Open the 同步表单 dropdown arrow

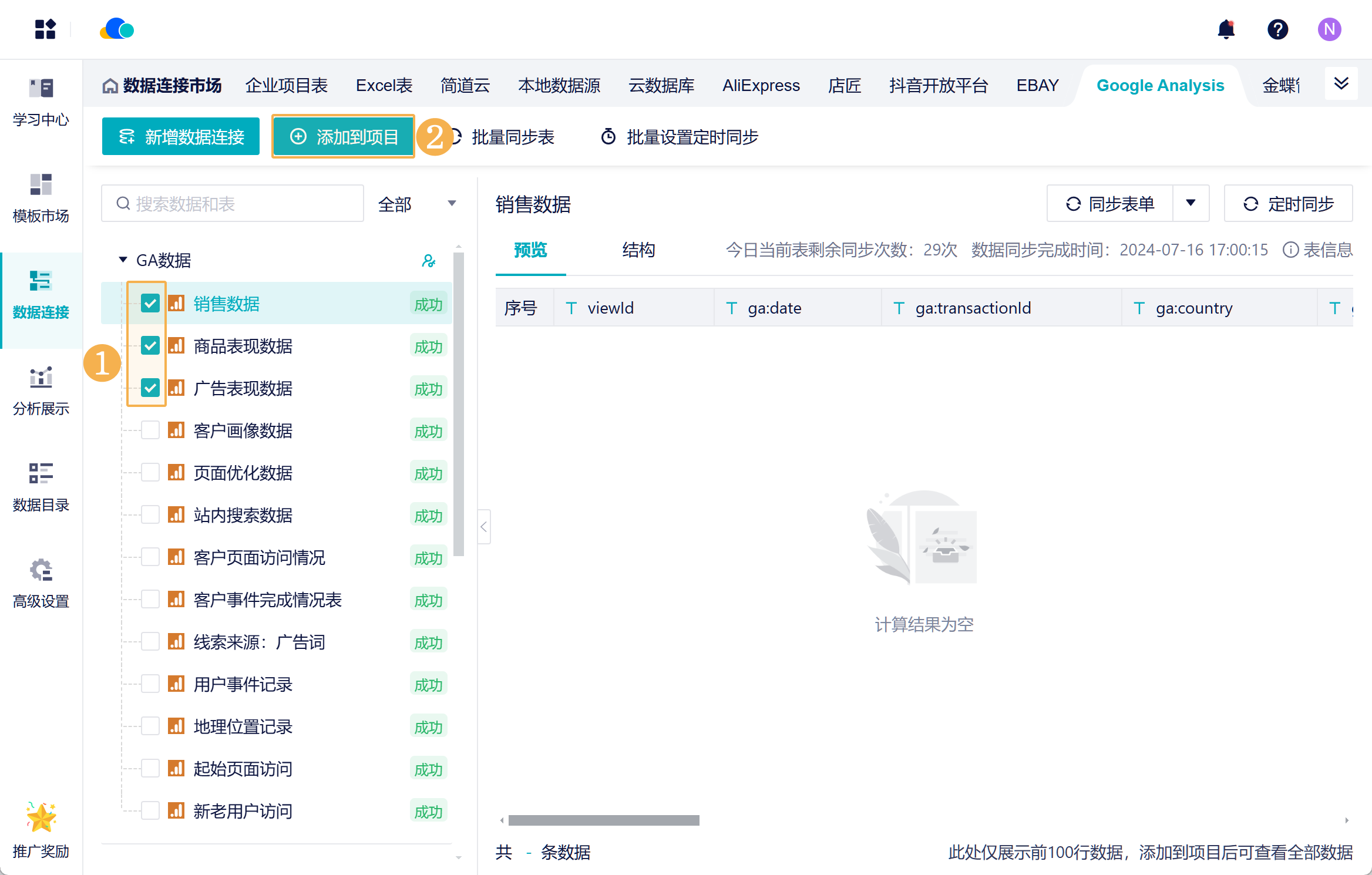(1191, 203)
